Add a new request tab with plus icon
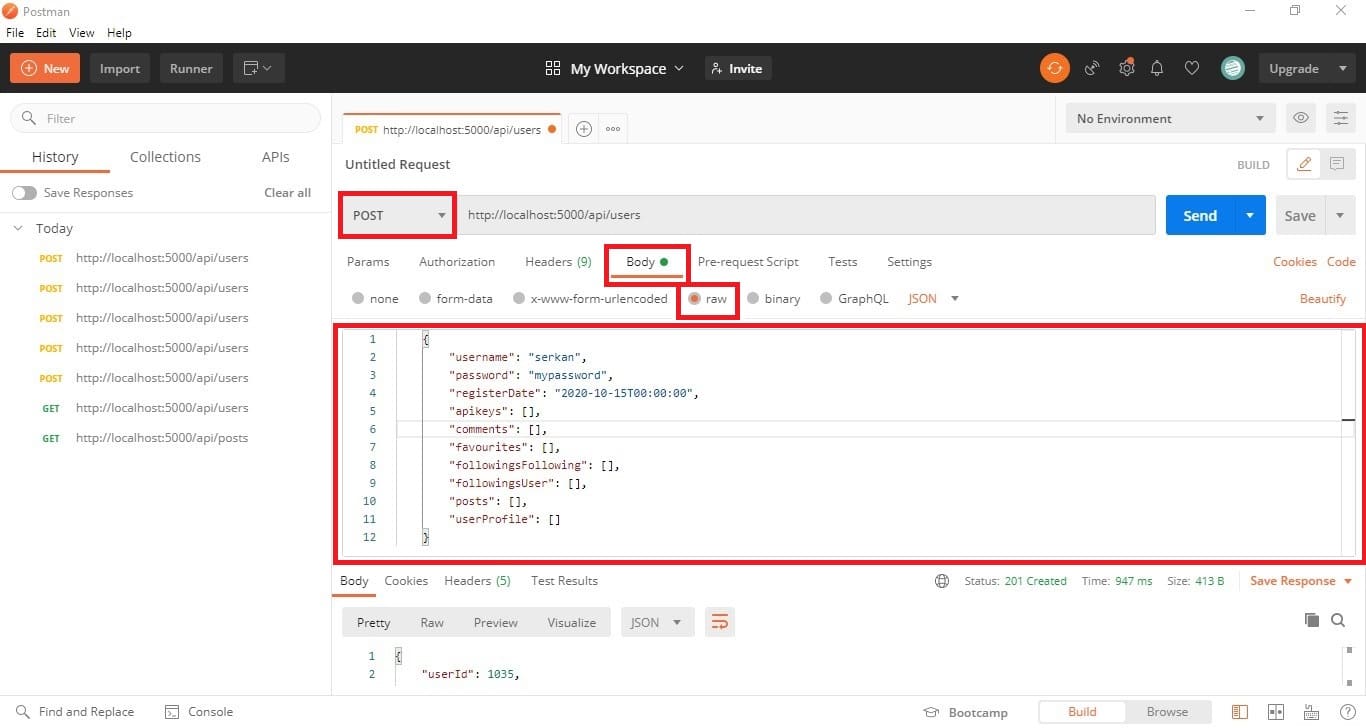Screen dimensions: 1366x728 coord(584,129)
